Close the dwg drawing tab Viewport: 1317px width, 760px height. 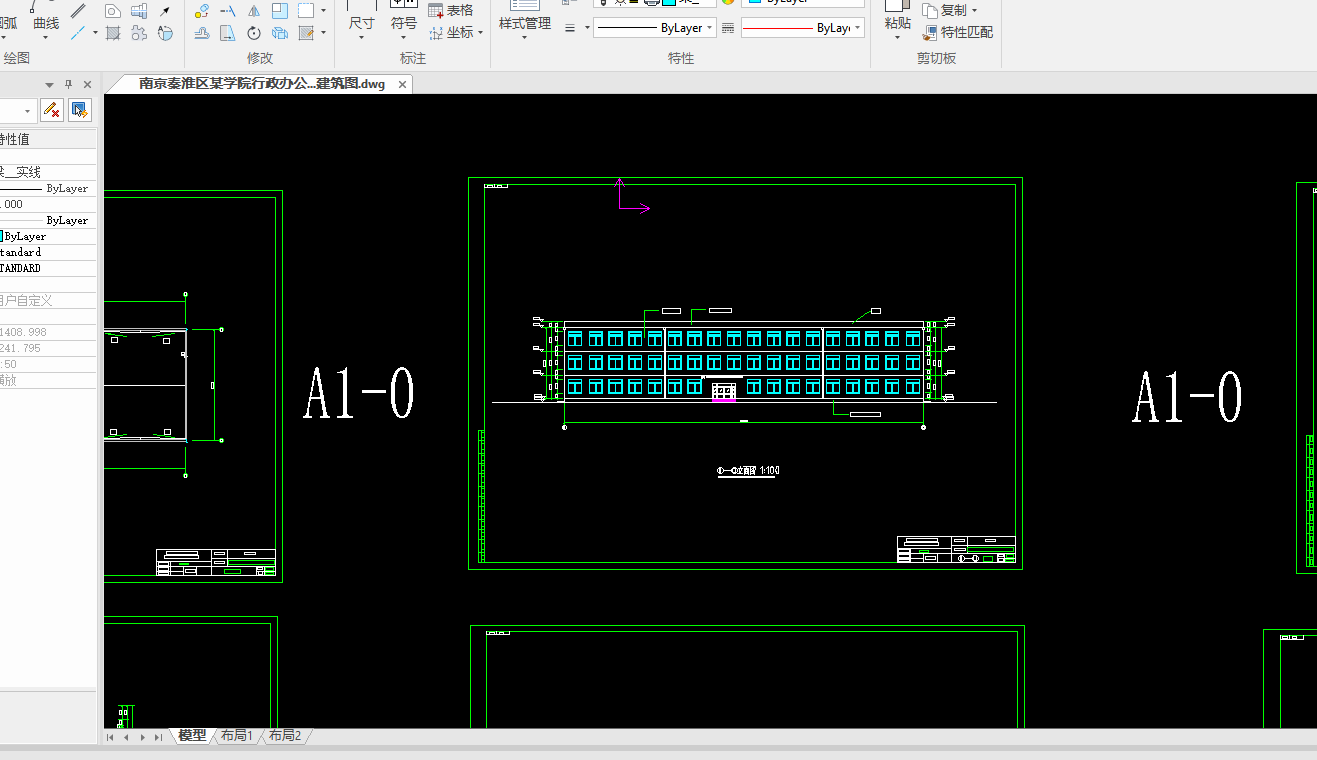pos(403,85)
